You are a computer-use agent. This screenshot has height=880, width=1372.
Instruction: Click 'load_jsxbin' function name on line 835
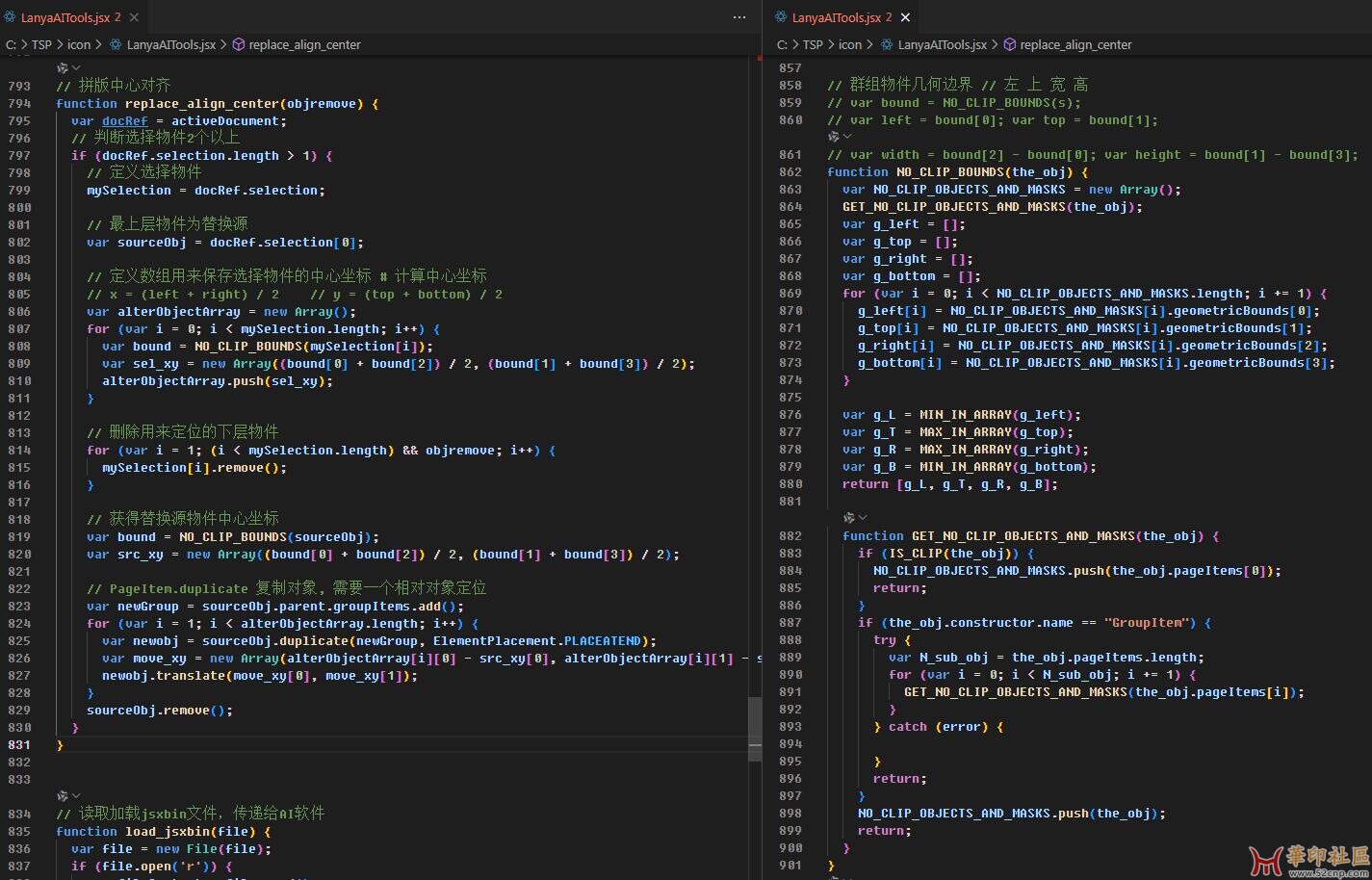click(x=168, y=831)
